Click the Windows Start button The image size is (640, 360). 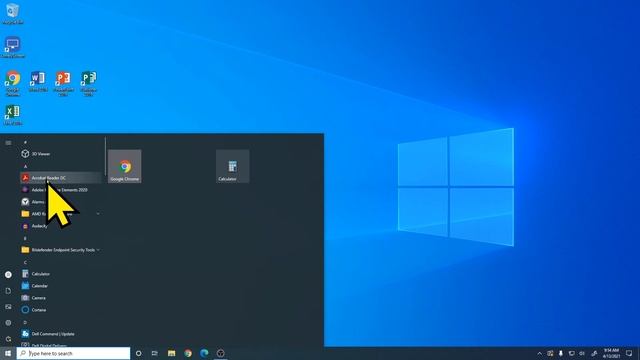click(8, 353)
